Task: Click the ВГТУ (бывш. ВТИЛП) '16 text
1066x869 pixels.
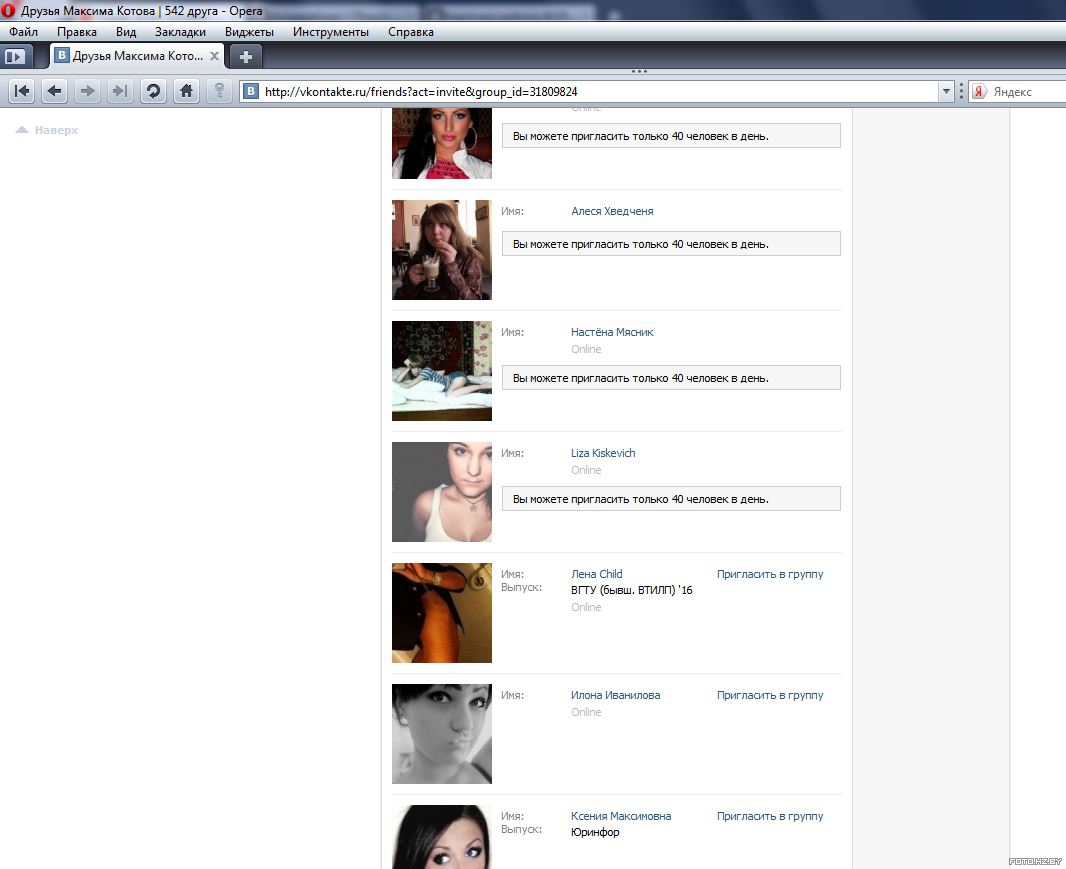Action: (632, 590)
